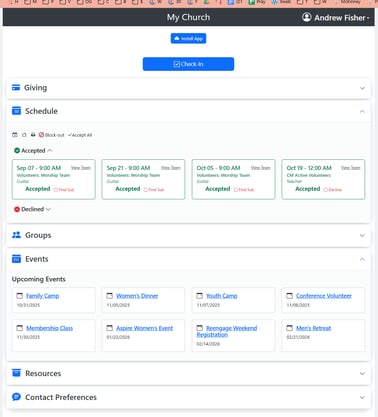378x417 pixels.
Task: Open the Men's Retreat event link
Action: pos(313,328)
